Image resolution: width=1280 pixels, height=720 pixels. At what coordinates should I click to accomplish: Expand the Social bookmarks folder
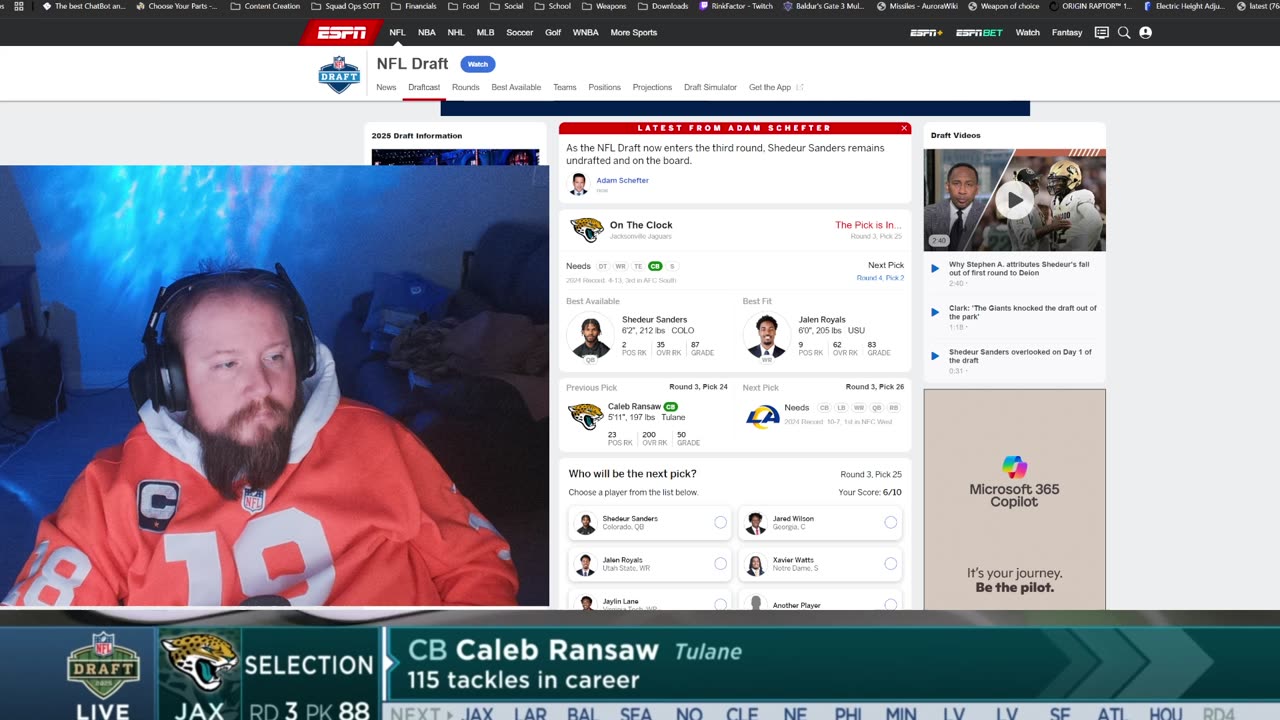(506, 6)
